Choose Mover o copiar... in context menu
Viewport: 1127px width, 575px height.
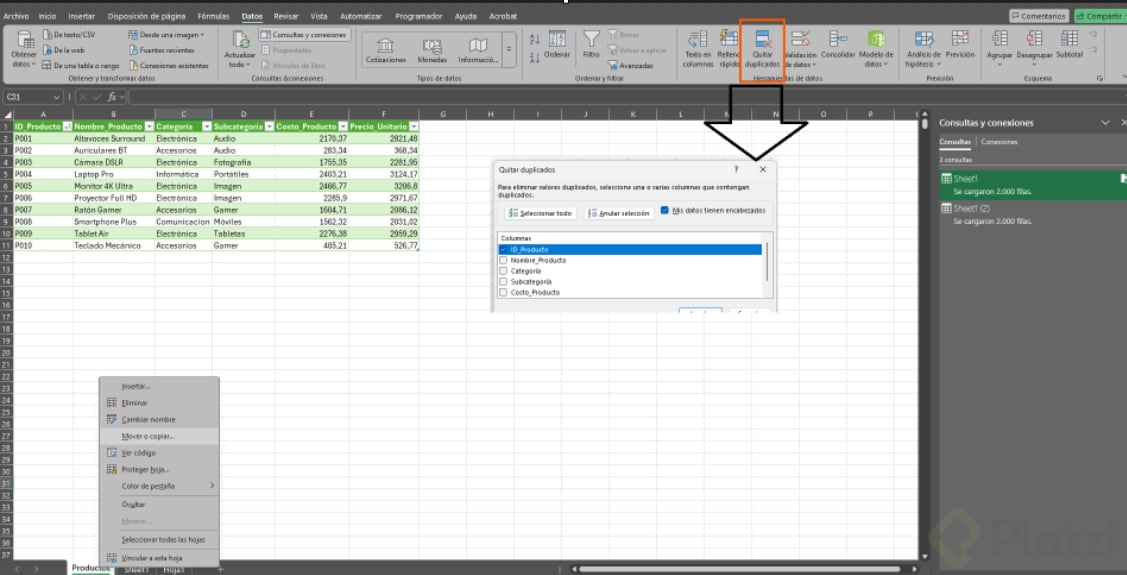click(x=159, y=436)
